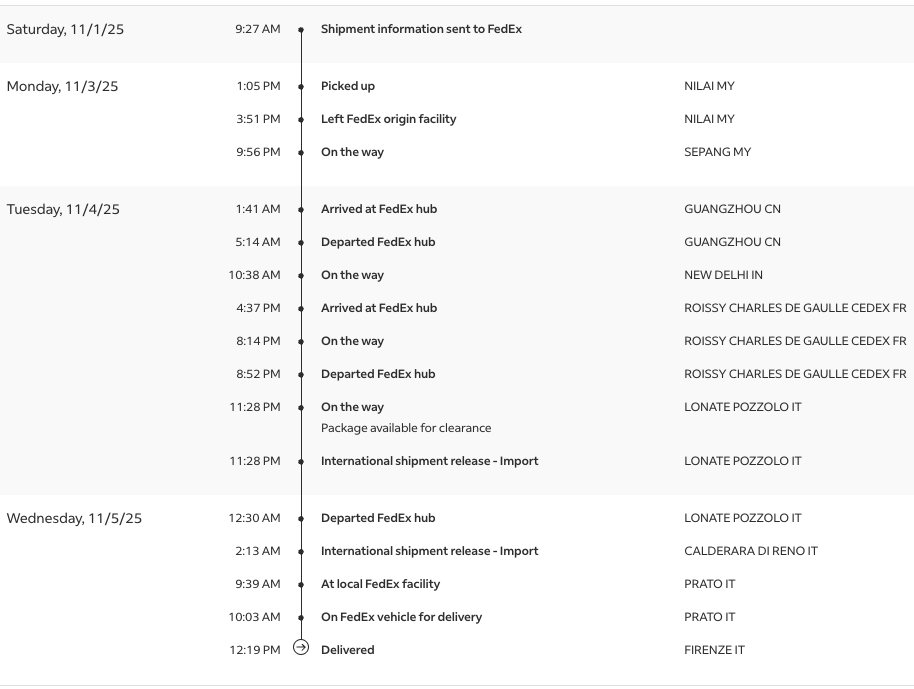The height and width of the screenshot is (689, 914).
Task: Click the timeline dot at 9:27 AM Saturday
Action: 301,30
